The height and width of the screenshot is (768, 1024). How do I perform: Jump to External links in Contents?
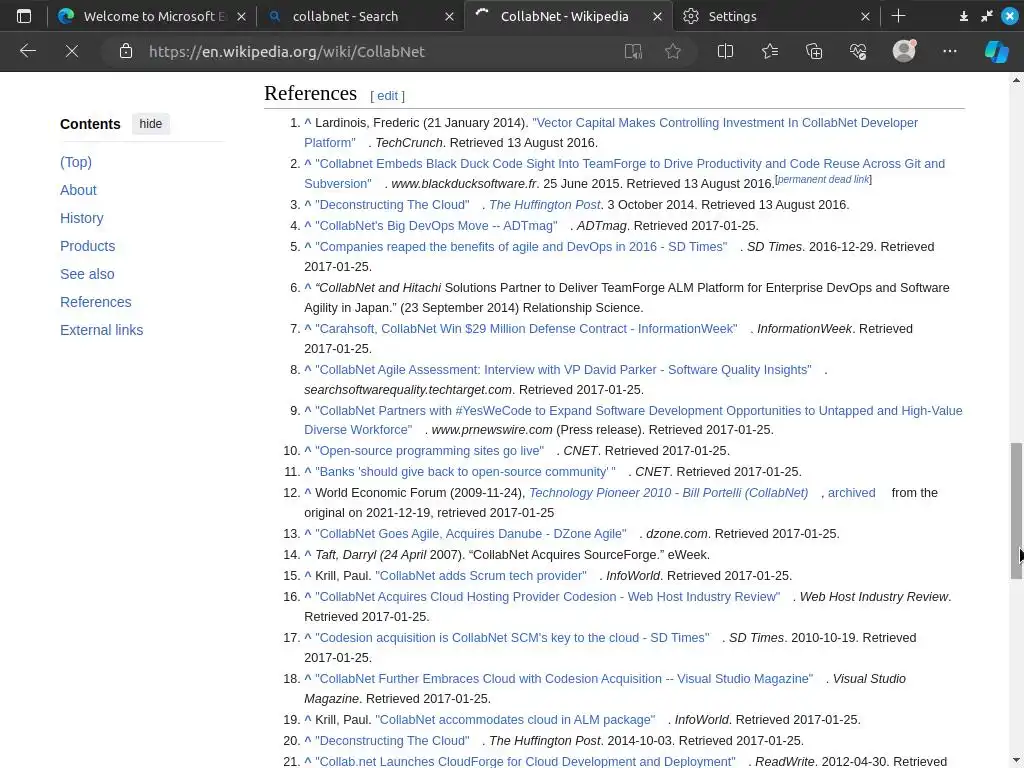click(x=101, y=330)
